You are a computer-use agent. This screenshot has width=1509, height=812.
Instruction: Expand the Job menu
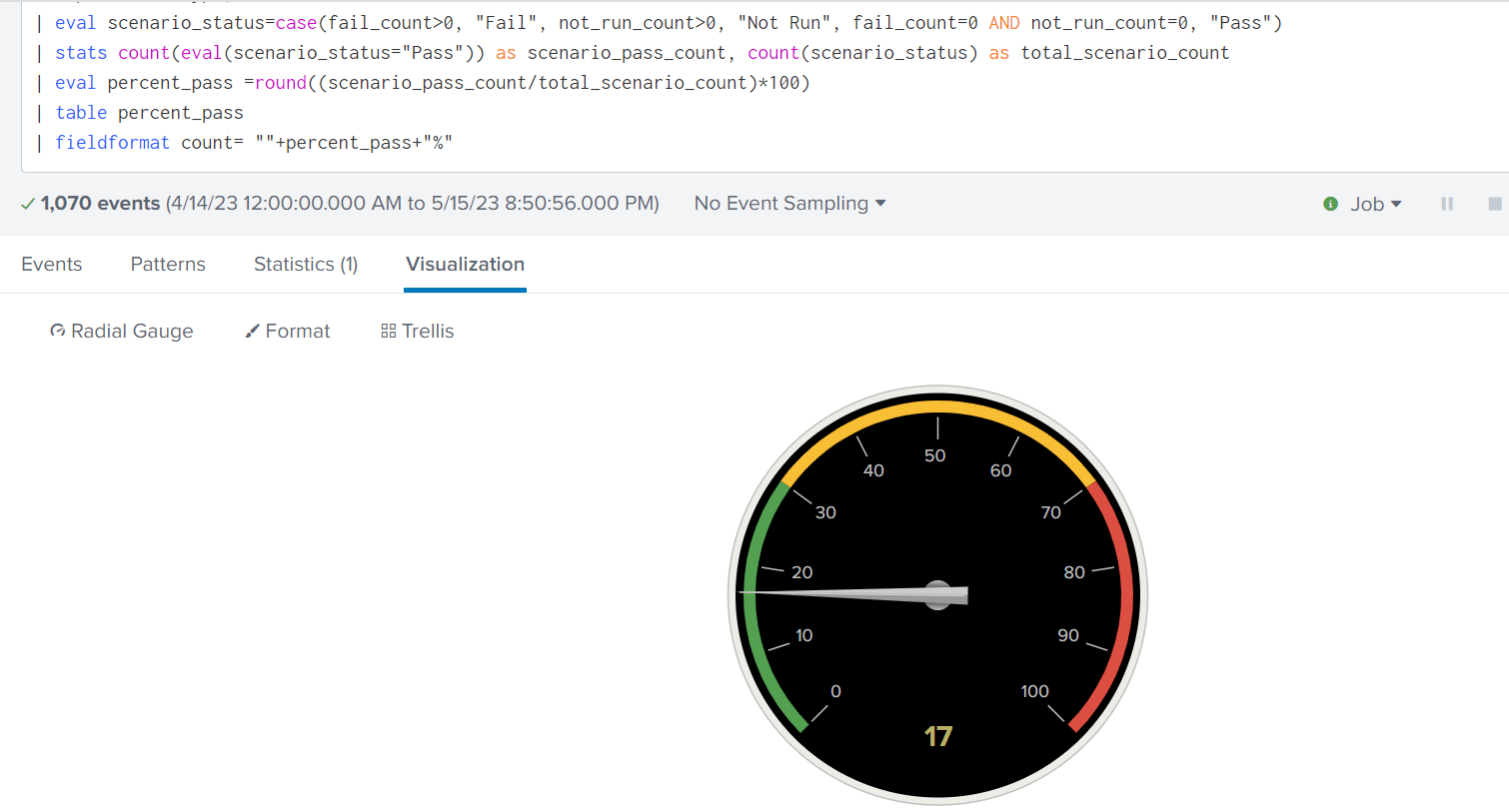(x=1374, y=203)
